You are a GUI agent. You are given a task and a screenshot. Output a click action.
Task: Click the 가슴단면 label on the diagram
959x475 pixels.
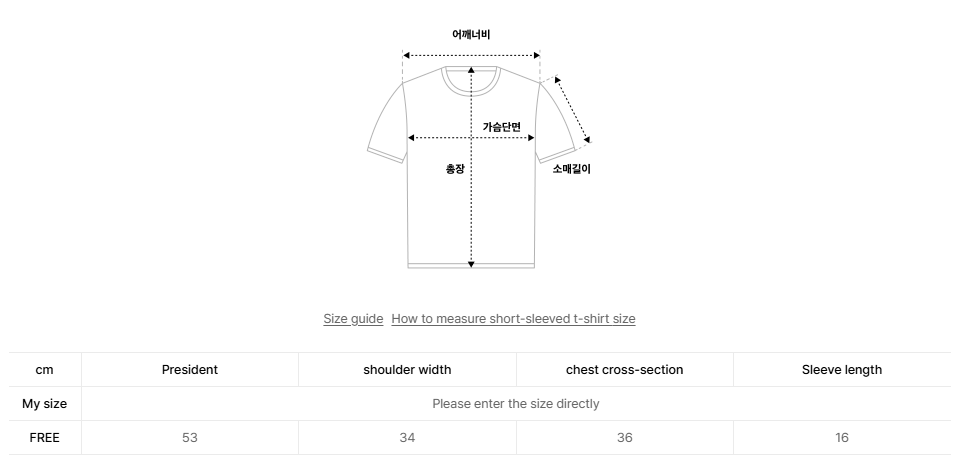(502, 126)
